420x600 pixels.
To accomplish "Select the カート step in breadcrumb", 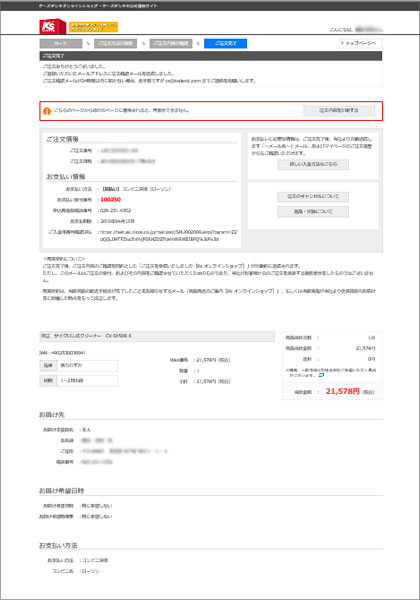I will pyautogui.click(x=61, y=43).
